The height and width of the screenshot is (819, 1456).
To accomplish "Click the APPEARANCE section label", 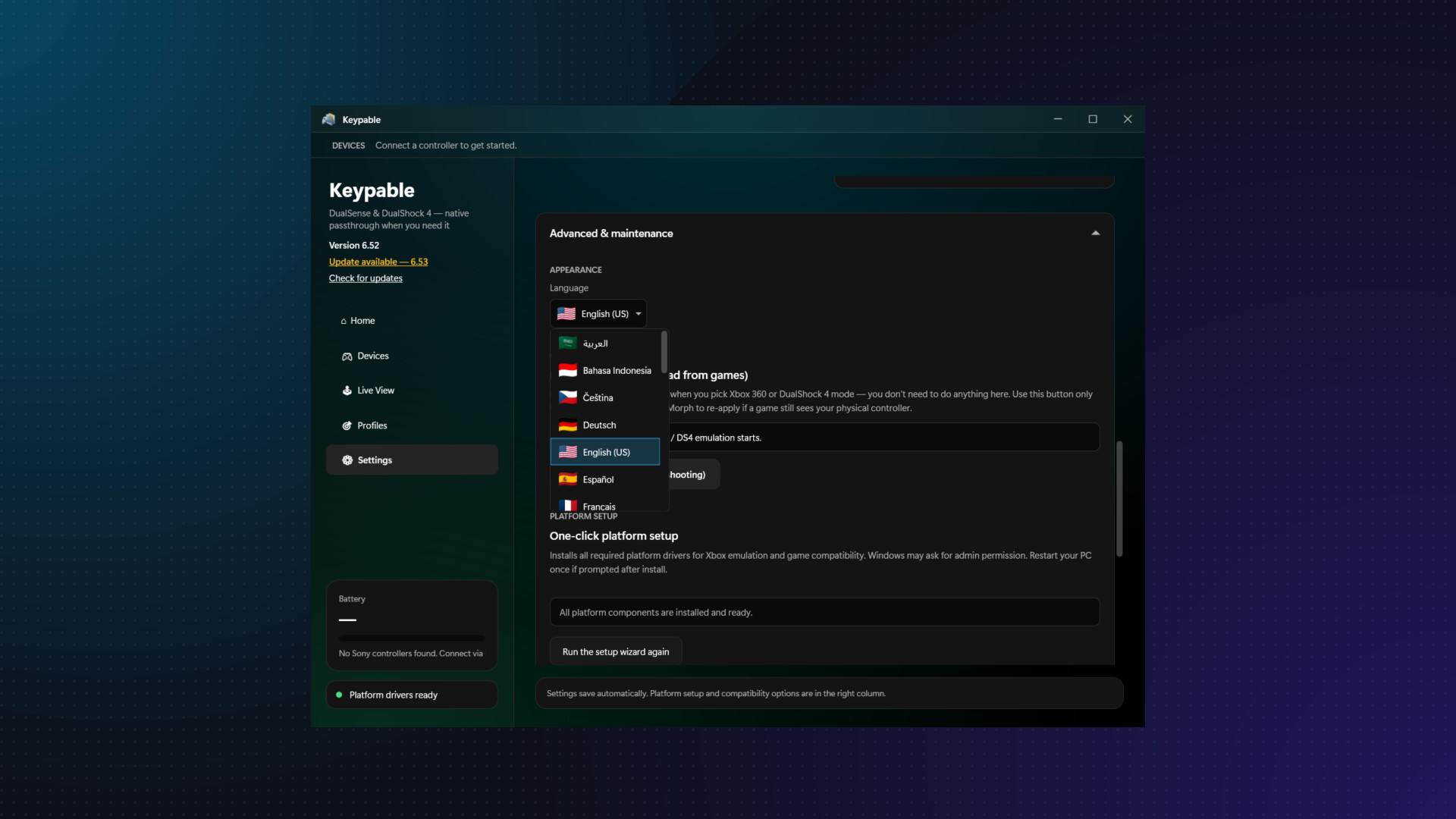I will click(x=576, y=270).
